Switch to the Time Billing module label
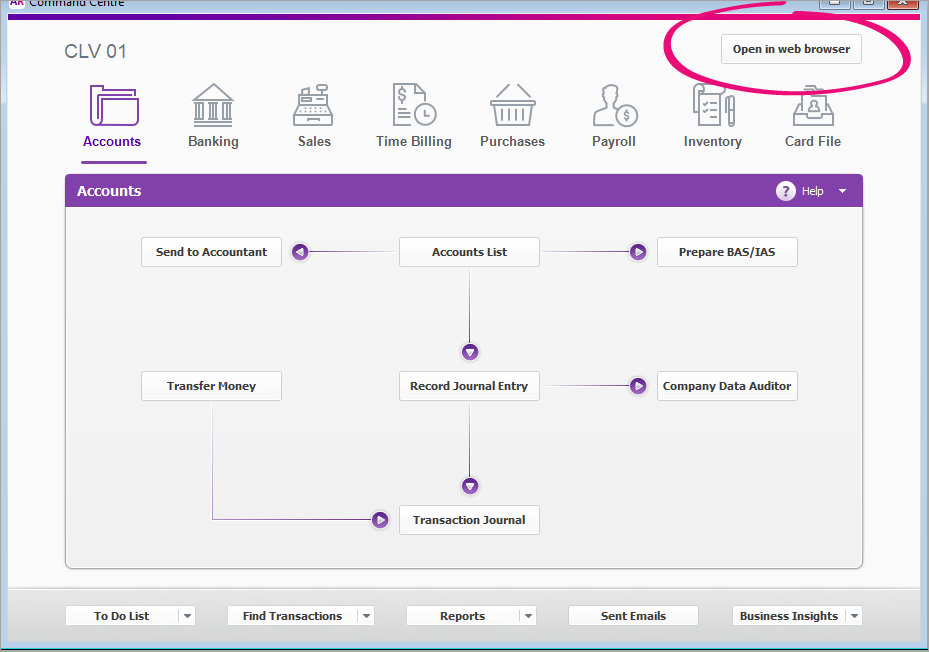 414,141
